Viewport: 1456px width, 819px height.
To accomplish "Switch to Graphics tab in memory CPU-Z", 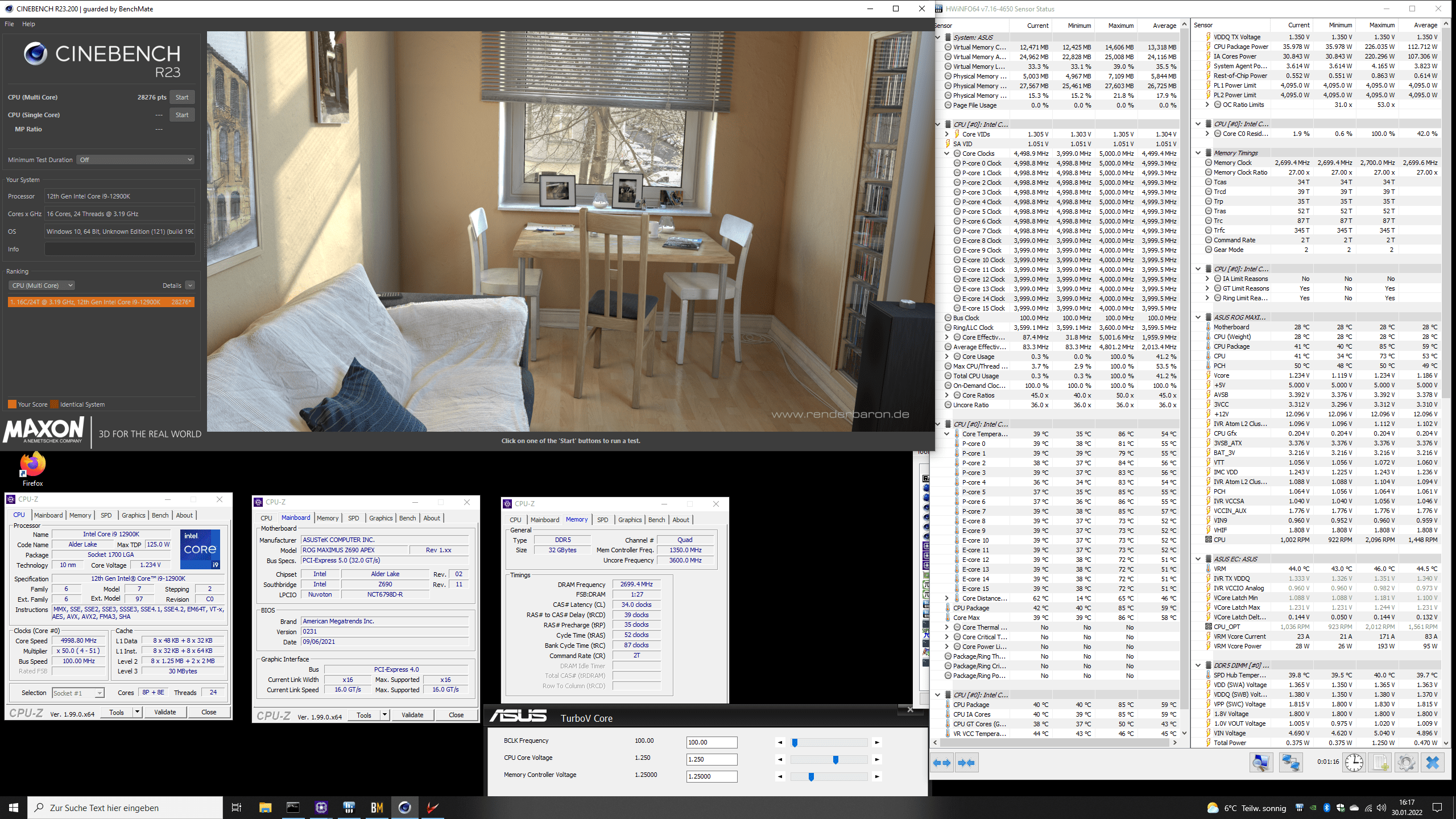I will pyautogui.click(x=630, y=520).
